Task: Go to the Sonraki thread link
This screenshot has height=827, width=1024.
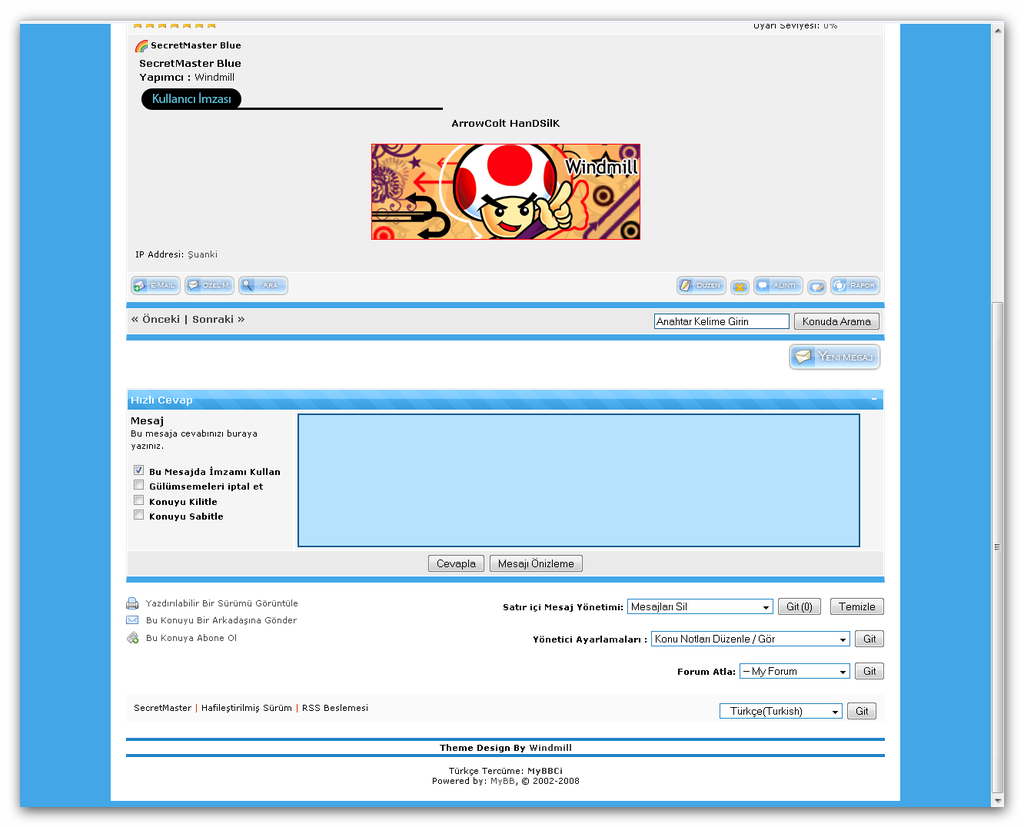Action: pyautogui.click(x=213, y=319)
